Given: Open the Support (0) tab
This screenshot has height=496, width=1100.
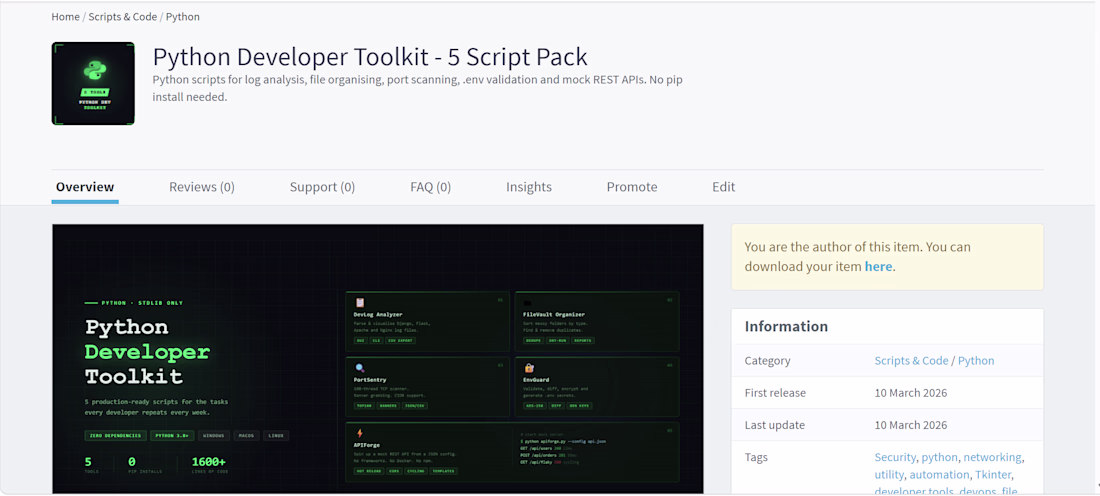Looking at the screenshot, I should click(x=322, y=187).
